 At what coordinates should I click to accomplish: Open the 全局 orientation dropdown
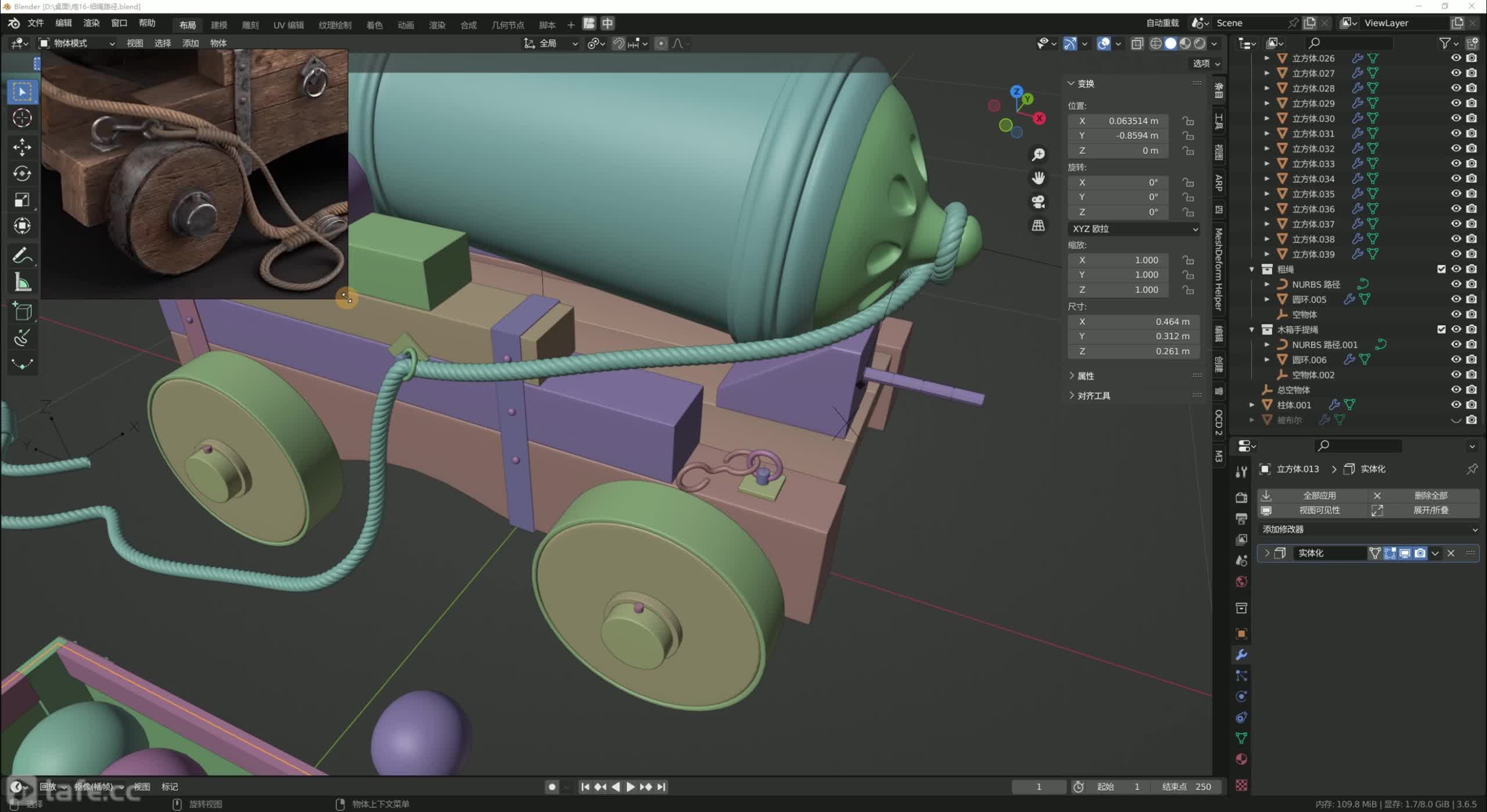pos(551,44)
